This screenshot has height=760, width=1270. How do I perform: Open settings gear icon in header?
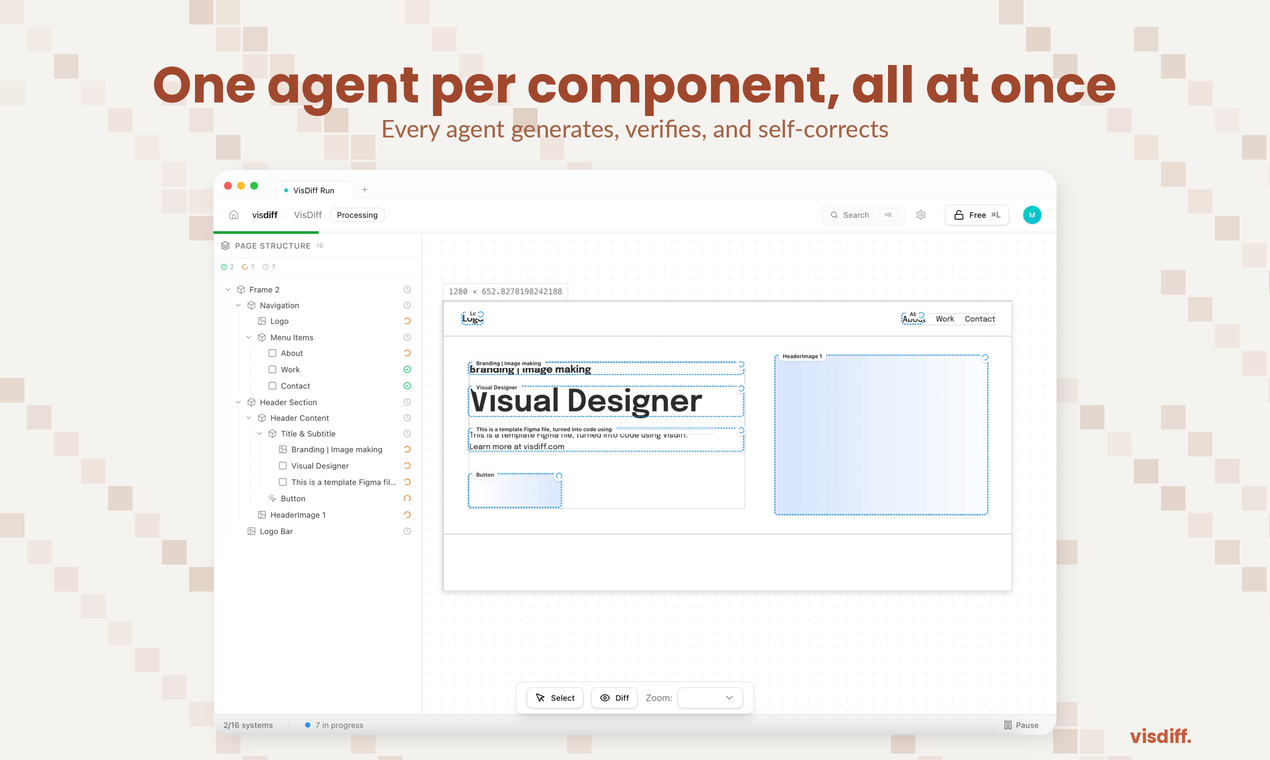[x=921, y=215]
